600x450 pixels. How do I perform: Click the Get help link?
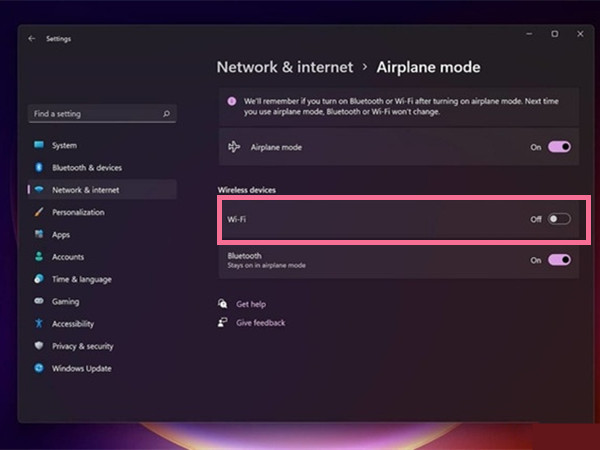click(x=249, y=303)
